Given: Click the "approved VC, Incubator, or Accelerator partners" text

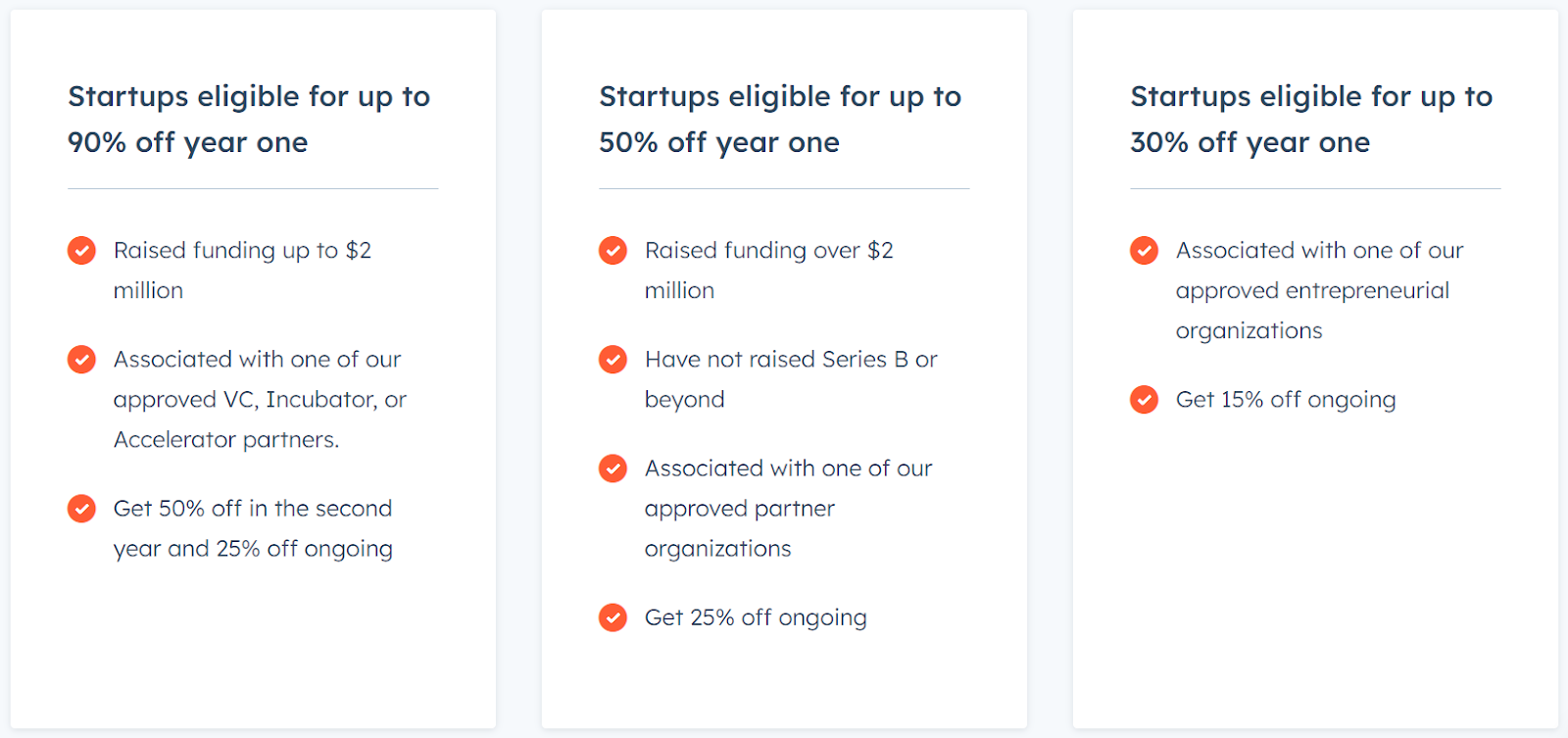Looking at the screenshot, I should click(260, 399).
